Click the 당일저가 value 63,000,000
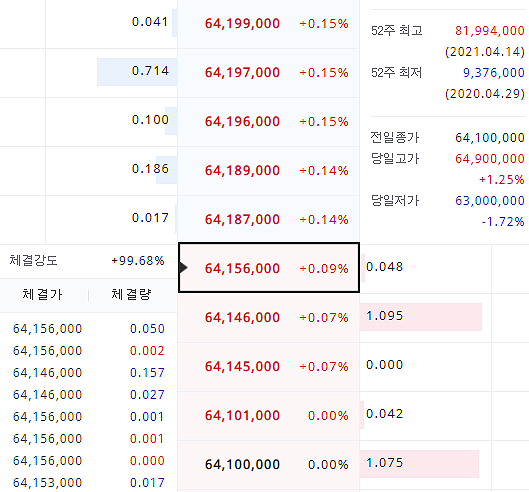Screen dimensions: 529x492 [x=490, y=201]
